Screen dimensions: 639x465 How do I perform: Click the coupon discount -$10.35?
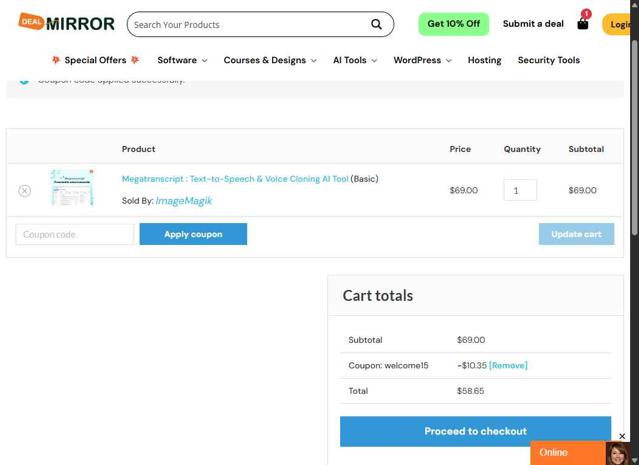[x=472, y=366]
